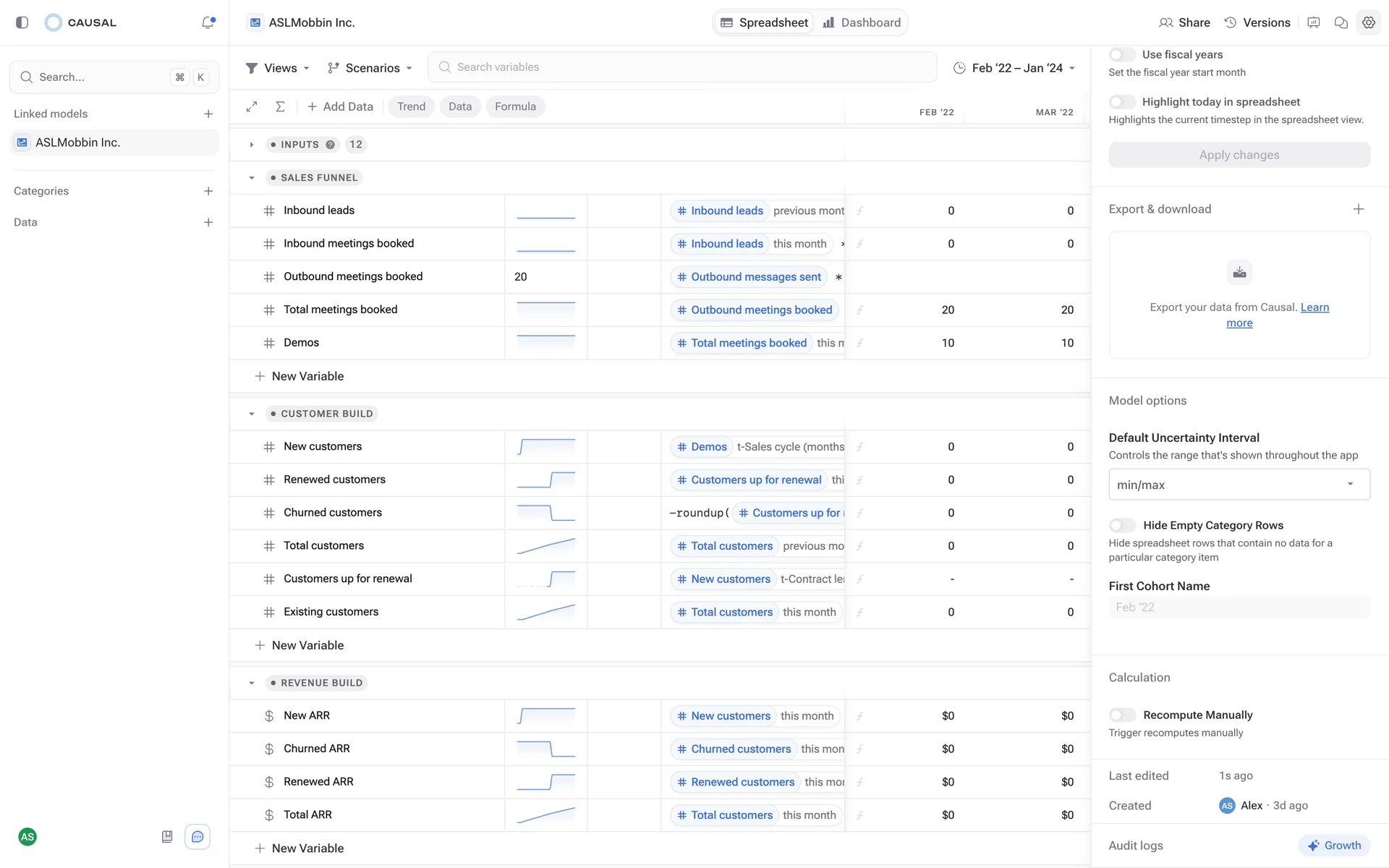Open the chat support icon bottom left
This screenshot has width=1389, height=868.
pyautogui.click(x=197, y=837)
